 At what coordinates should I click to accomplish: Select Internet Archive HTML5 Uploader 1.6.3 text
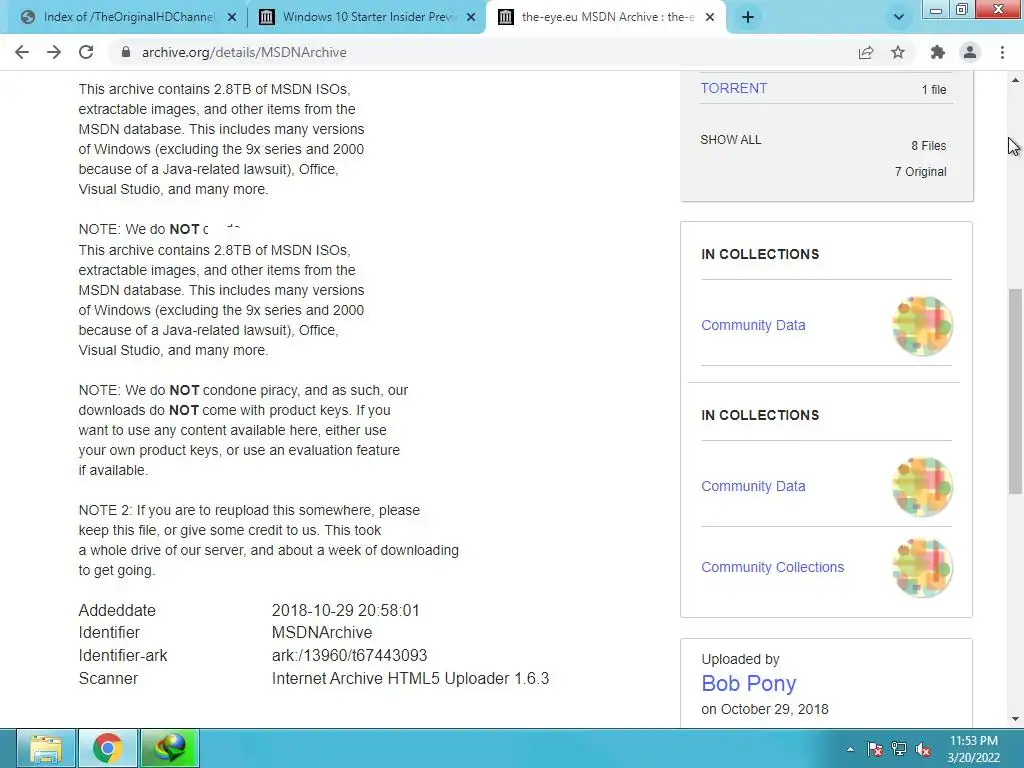coord(410,679)
